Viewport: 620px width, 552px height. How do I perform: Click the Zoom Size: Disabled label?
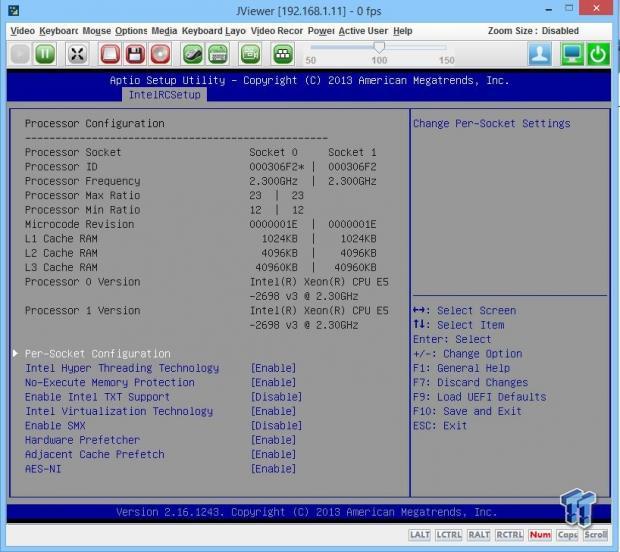tap(533, 31)
